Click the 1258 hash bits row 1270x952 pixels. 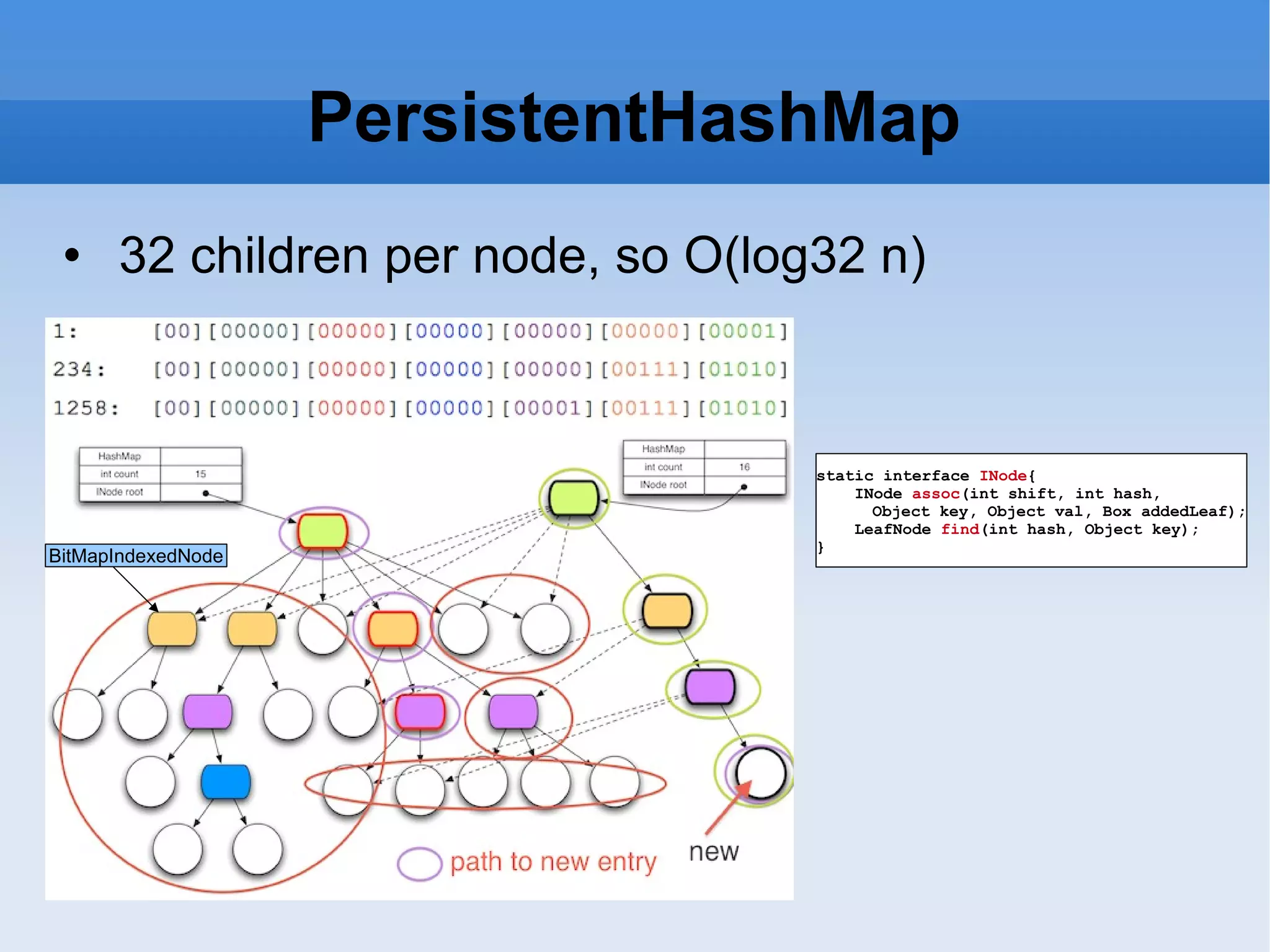[419, 408]
